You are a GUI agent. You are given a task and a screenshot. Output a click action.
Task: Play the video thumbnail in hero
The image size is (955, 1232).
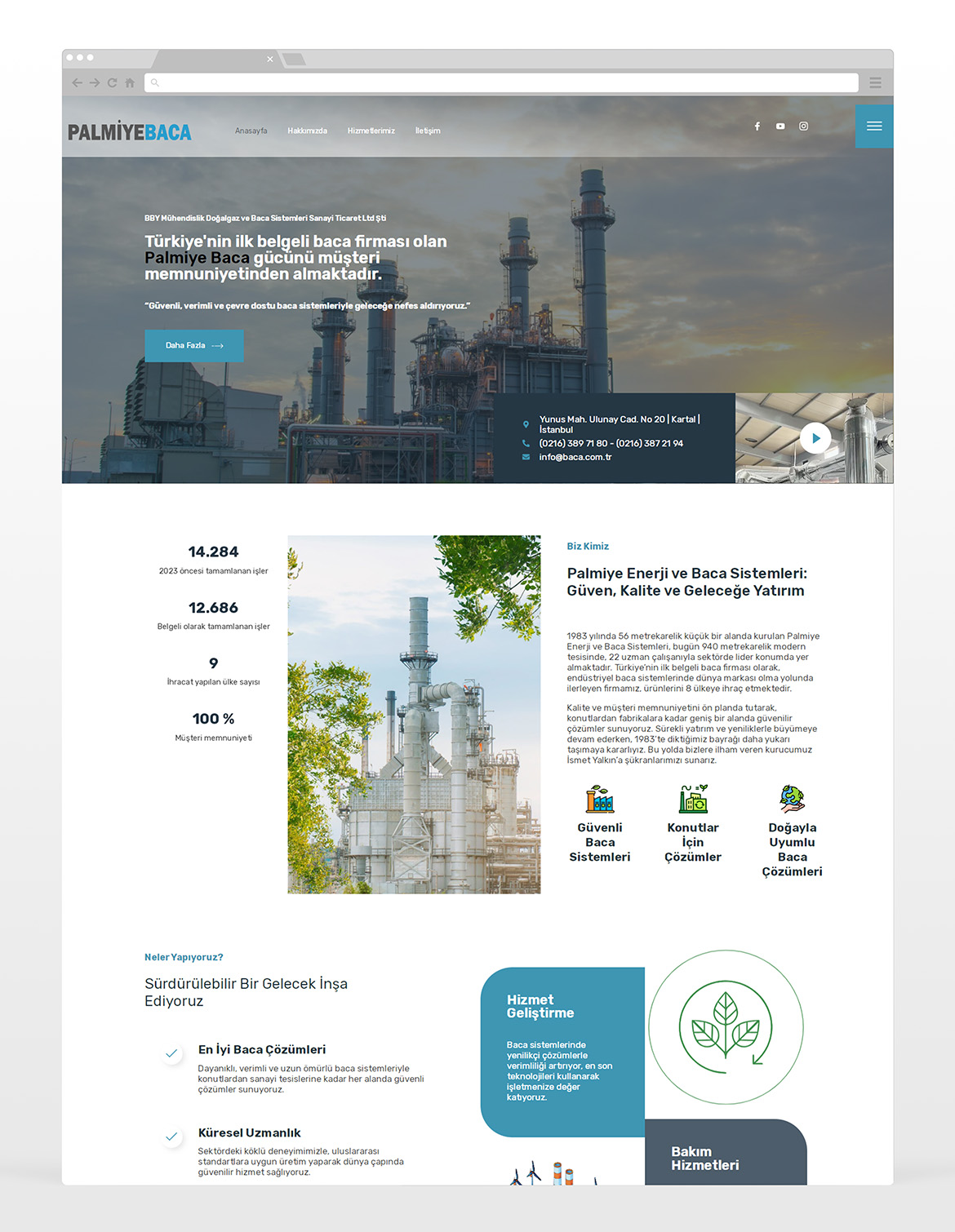[x=815, y=438]
